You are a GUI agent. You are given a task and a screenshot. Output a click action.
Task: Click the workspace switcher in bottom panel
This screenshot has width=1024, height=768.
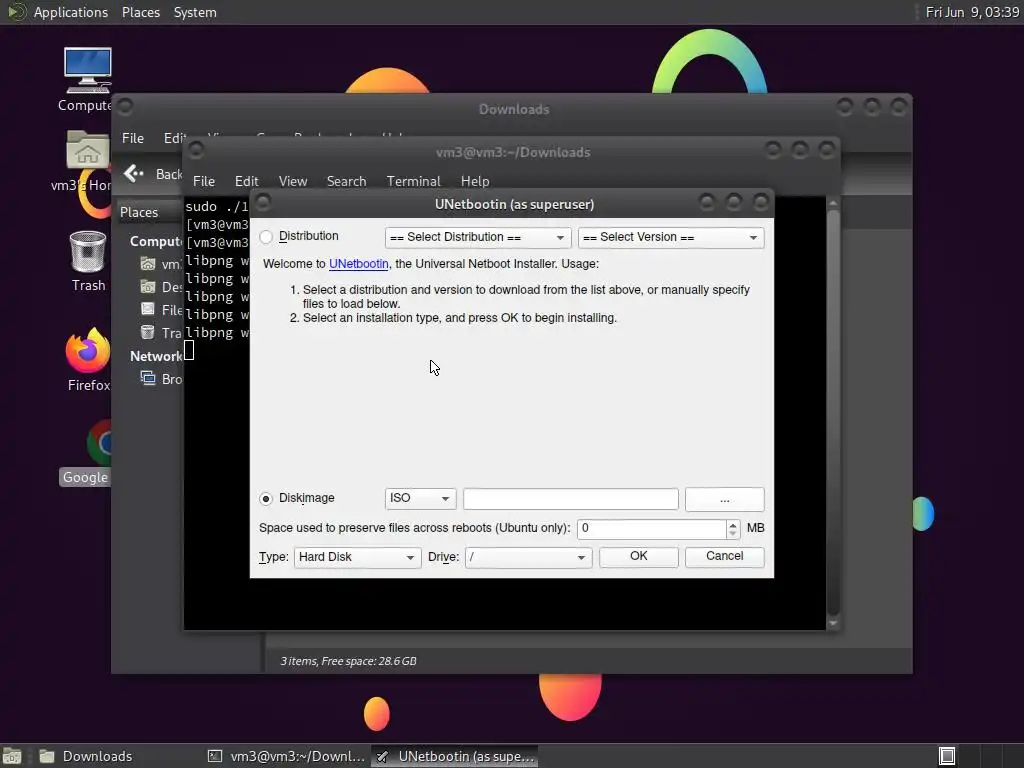tap(947, 756)
